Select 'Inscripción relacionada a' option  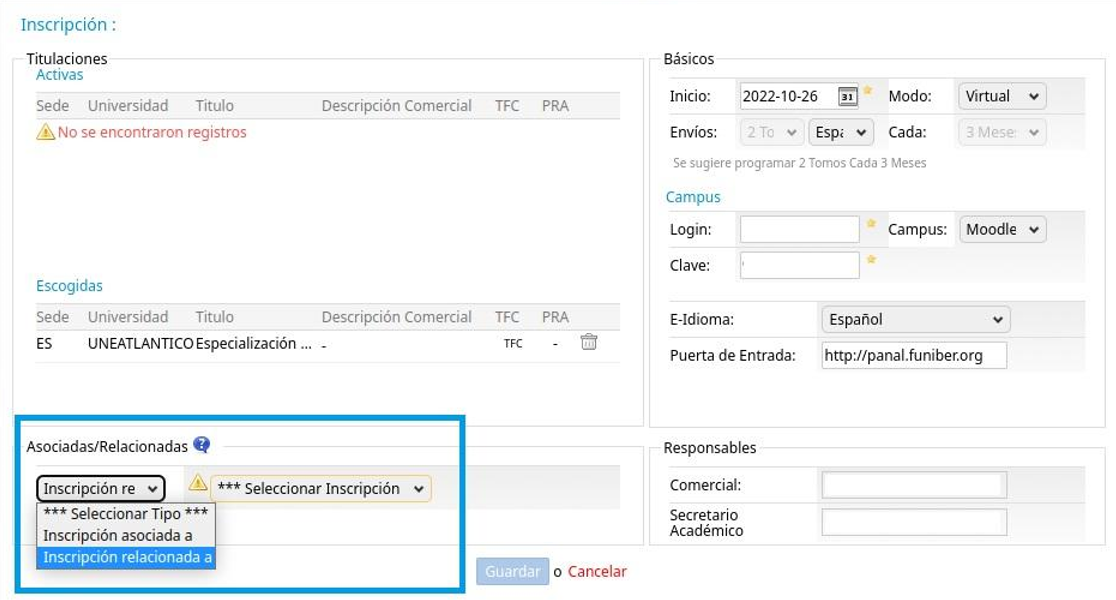point(127,557)
